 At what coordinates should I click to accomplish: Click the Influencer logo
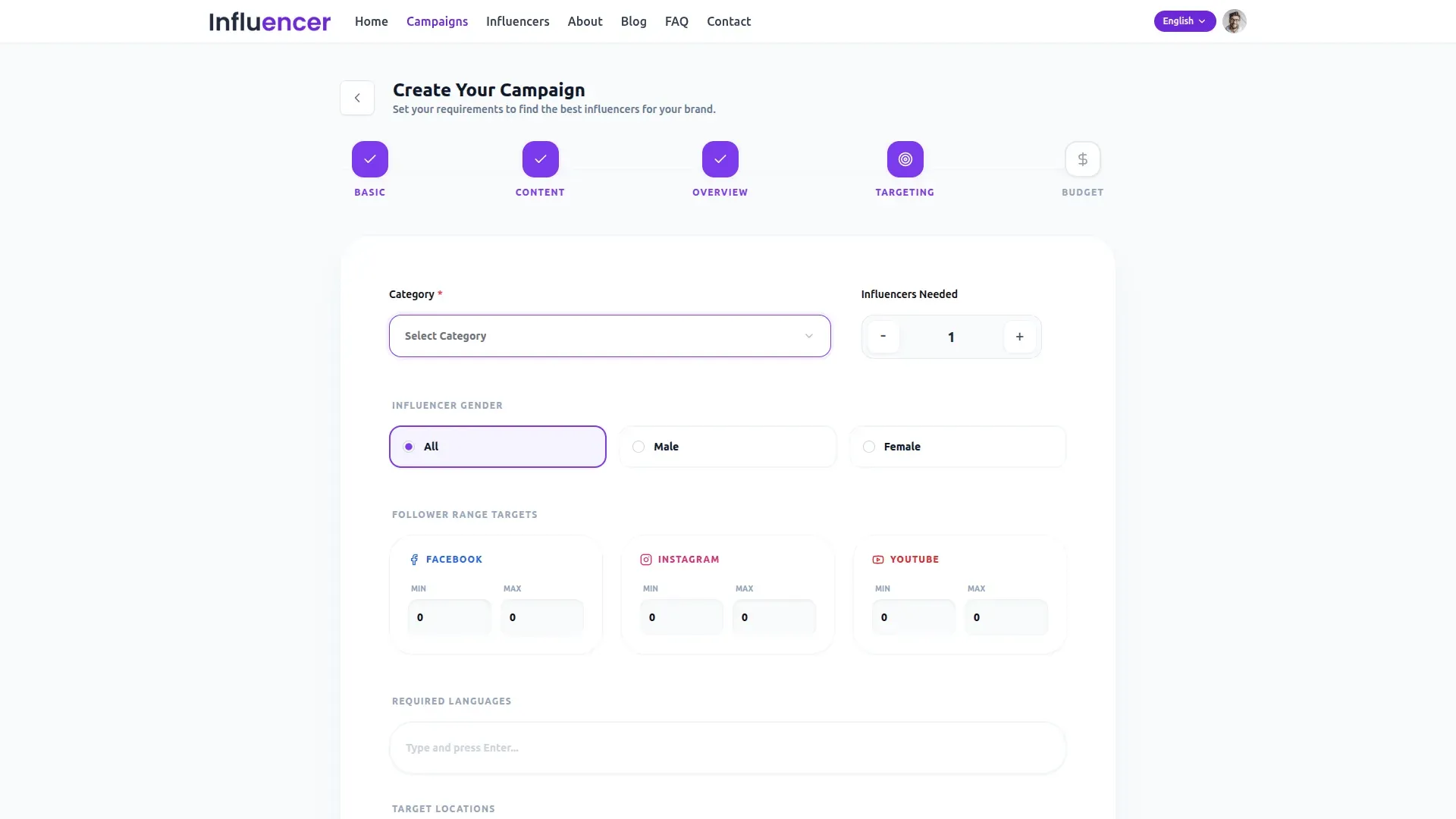270,21
